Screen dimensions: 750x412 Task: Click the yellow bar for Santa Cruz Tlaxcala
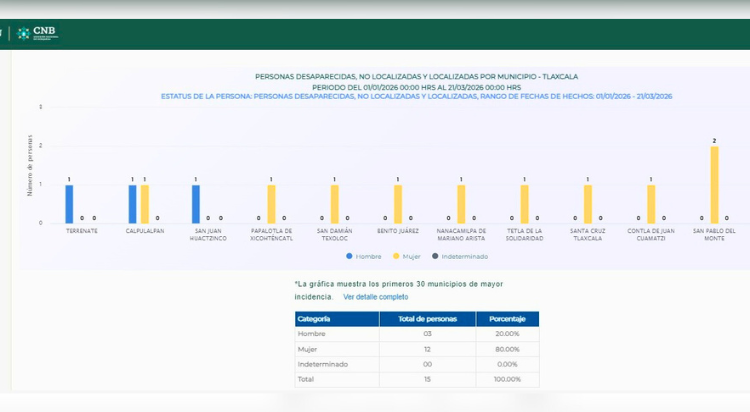588,204
